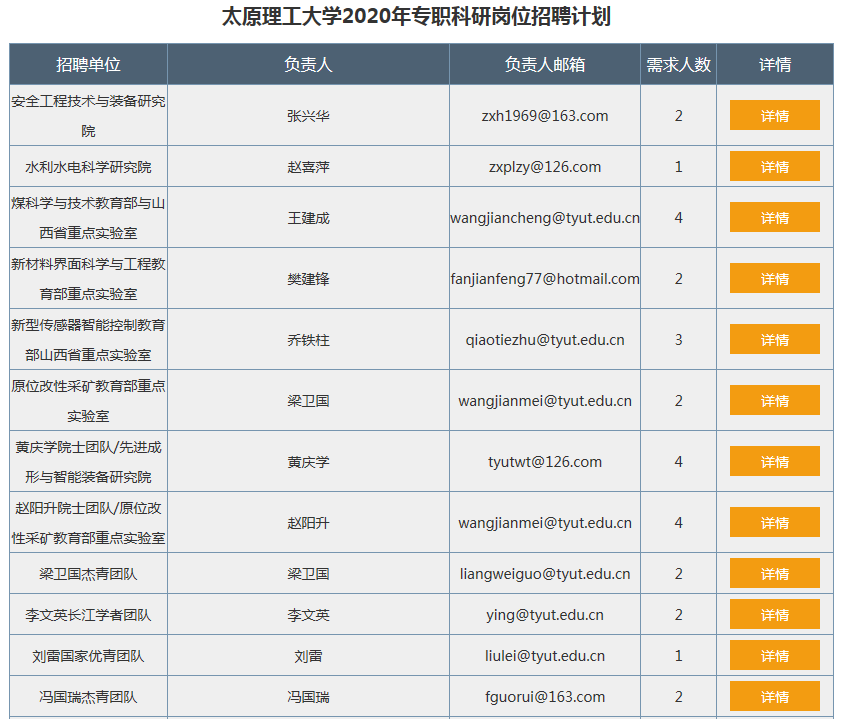
Task: Click wangjianmei@tyut.edu.cn in 赵阳升 row
Action: 545,523
